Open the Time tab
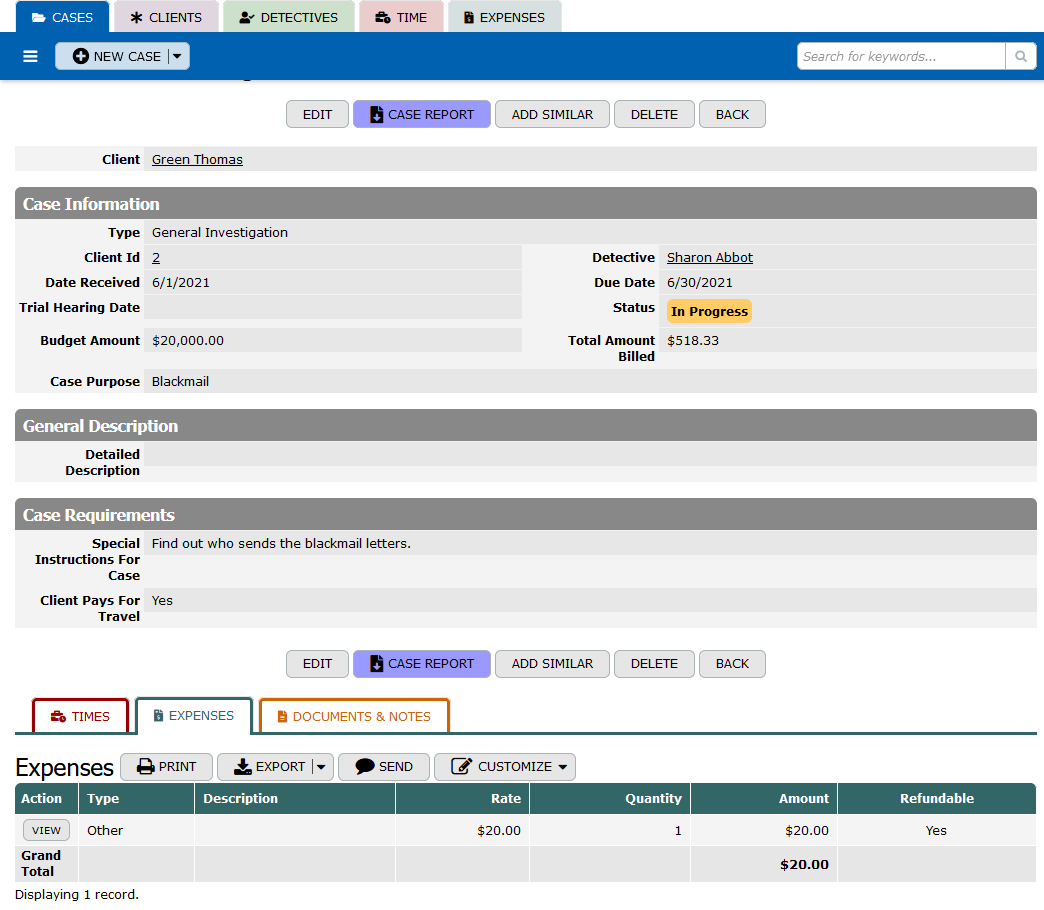Image resolution: width=1044 pixels, height=910 pixels. [400, 17]
